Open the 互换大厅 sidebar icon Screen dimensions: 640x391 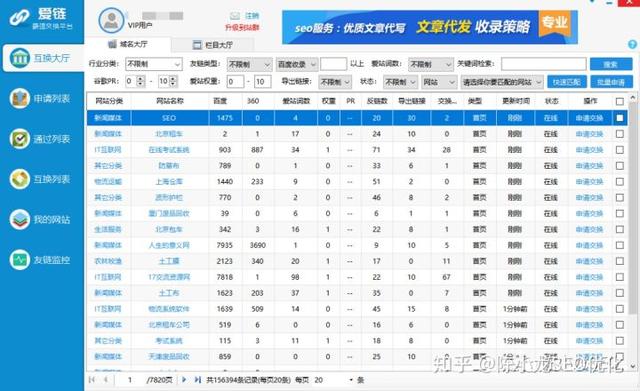[x=20, y=58]
